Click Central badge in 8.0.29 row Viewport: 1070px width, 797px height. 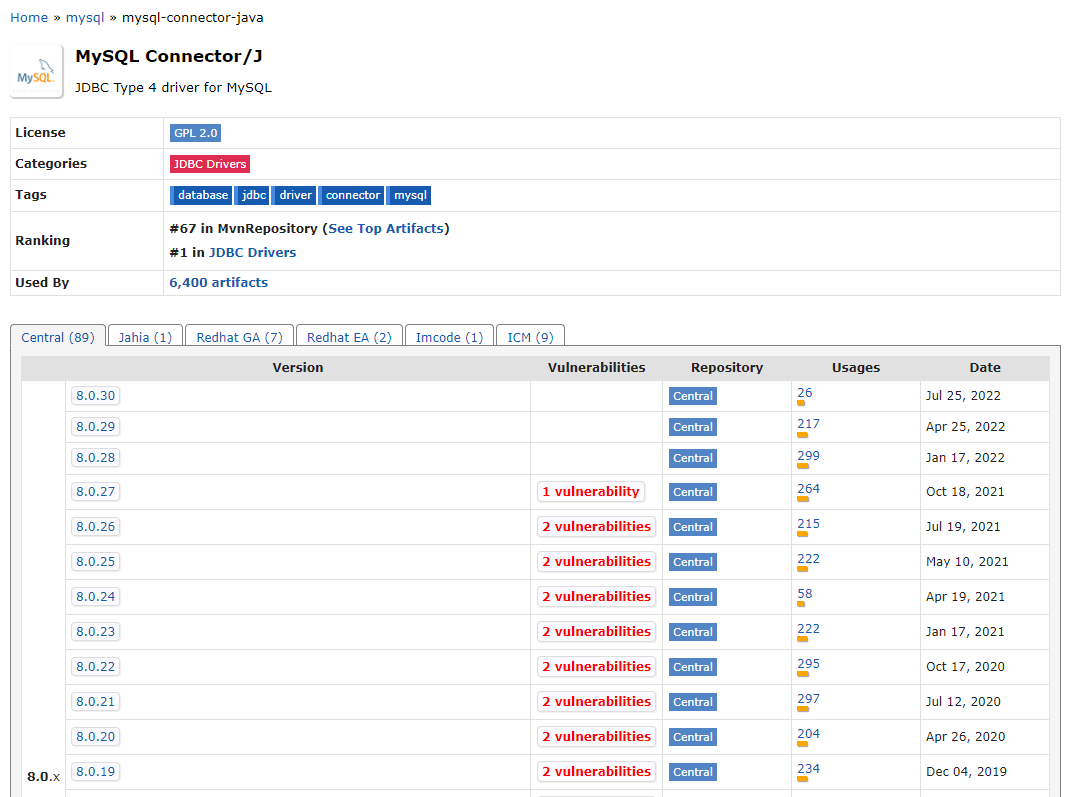pyautogui.click(x=693, y=427)
